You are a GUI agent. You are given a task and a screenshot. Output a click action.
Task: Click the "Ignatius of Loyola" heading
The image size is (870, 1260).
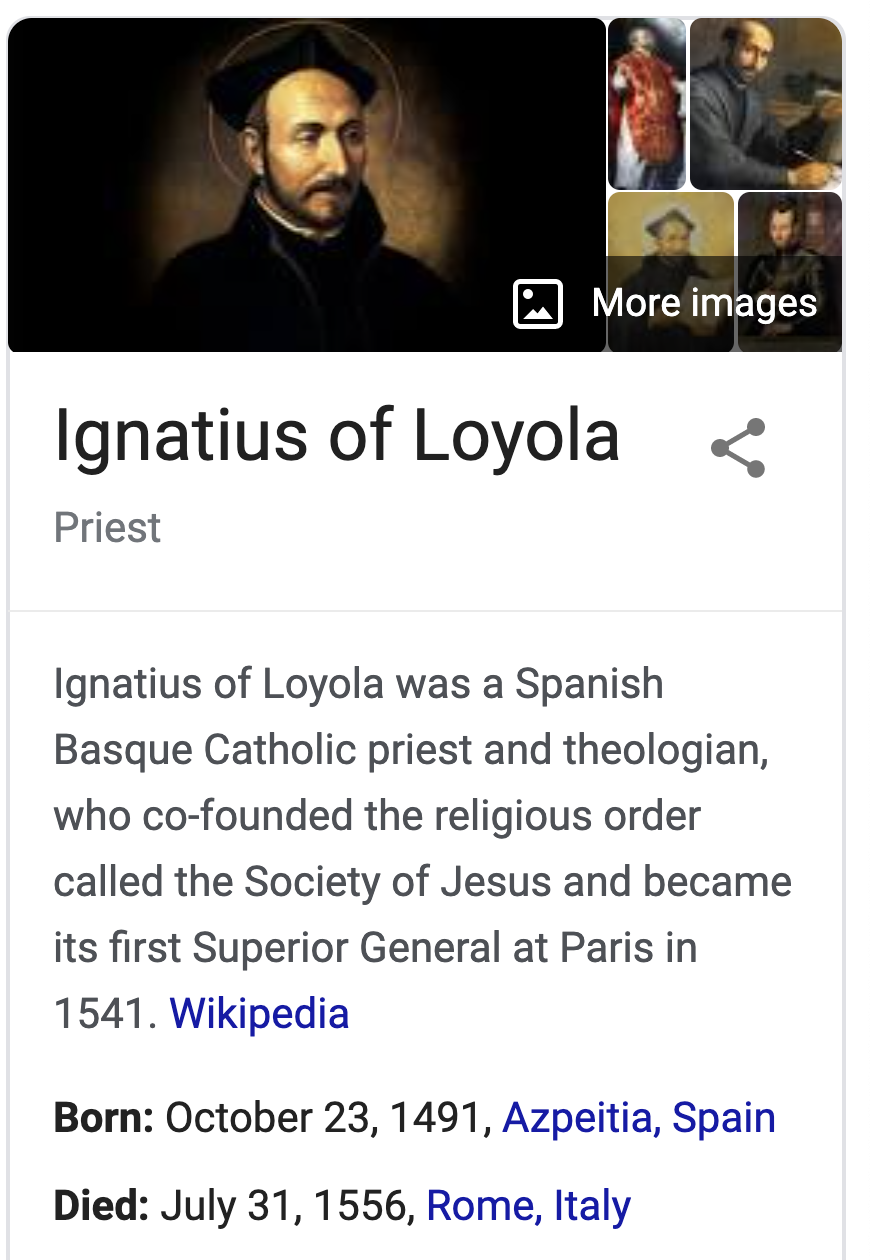tap(336, 437)
